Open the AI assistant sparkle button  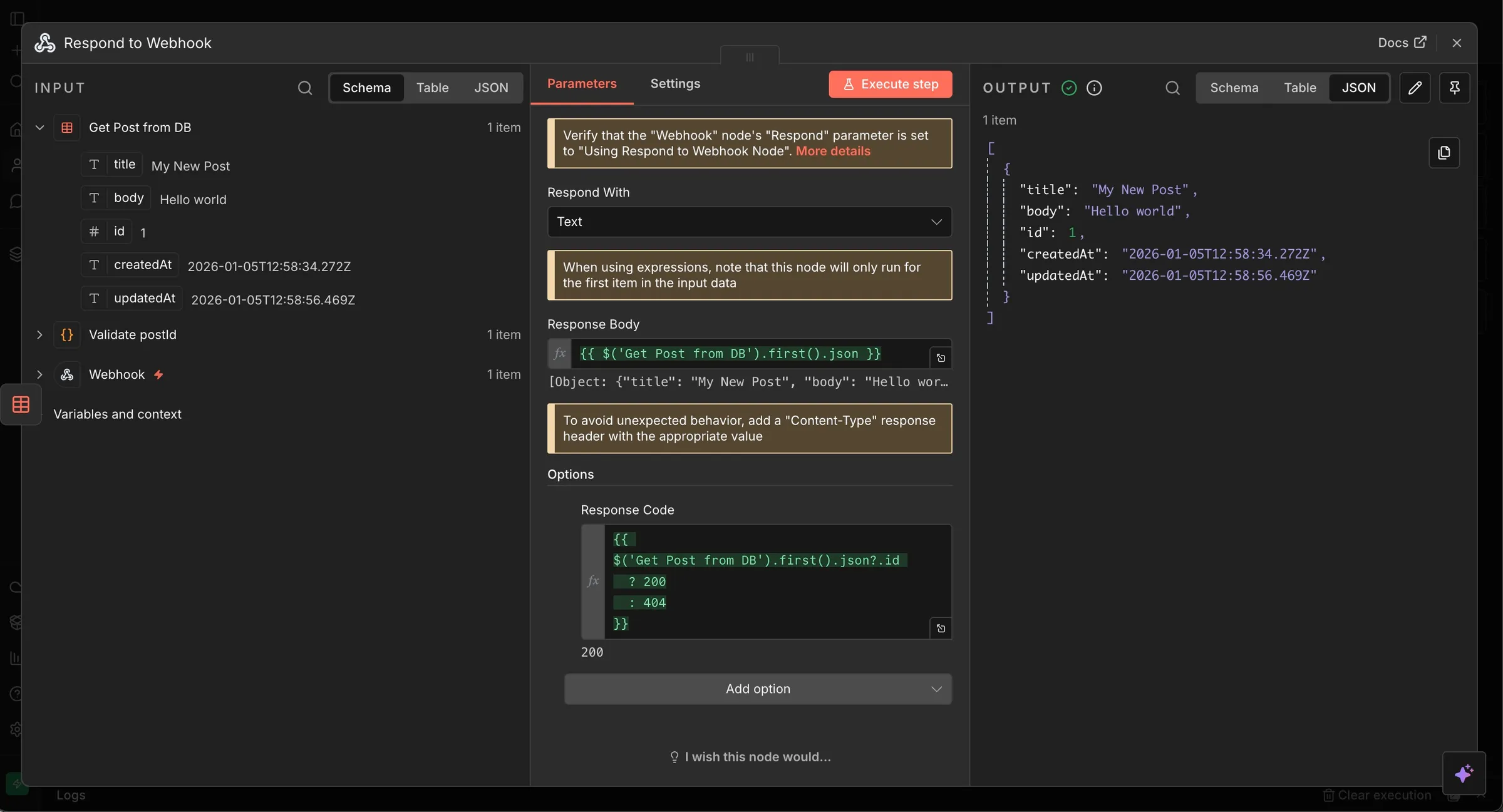(x=1464, y=773)
